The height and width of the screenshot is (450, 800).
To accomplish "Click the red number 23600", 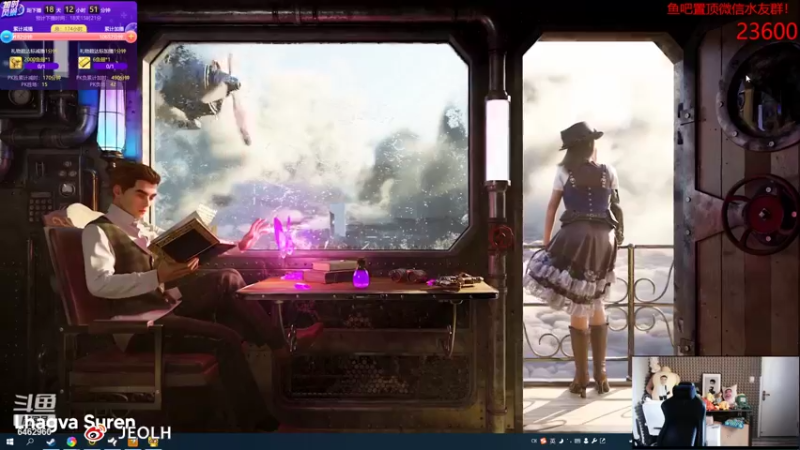I will tap(766, 32).
